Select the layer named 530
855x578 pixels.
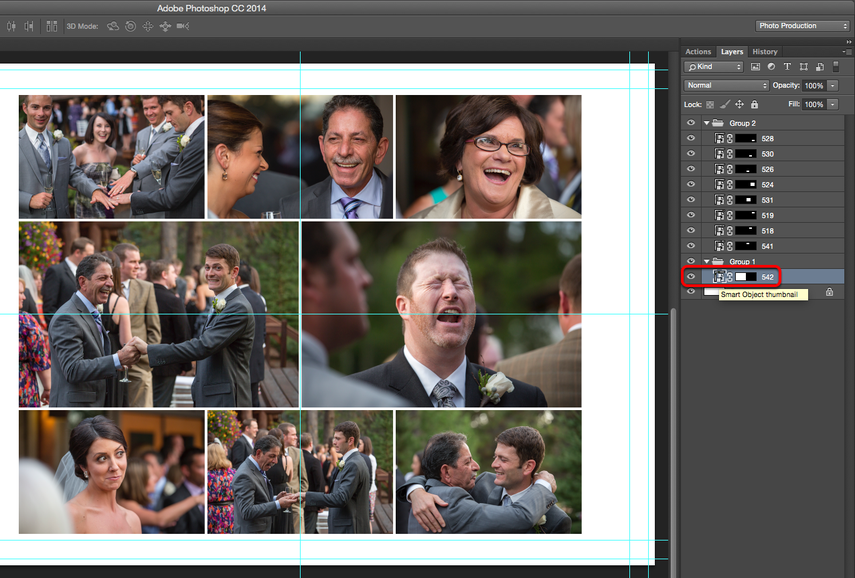point(768,154)
